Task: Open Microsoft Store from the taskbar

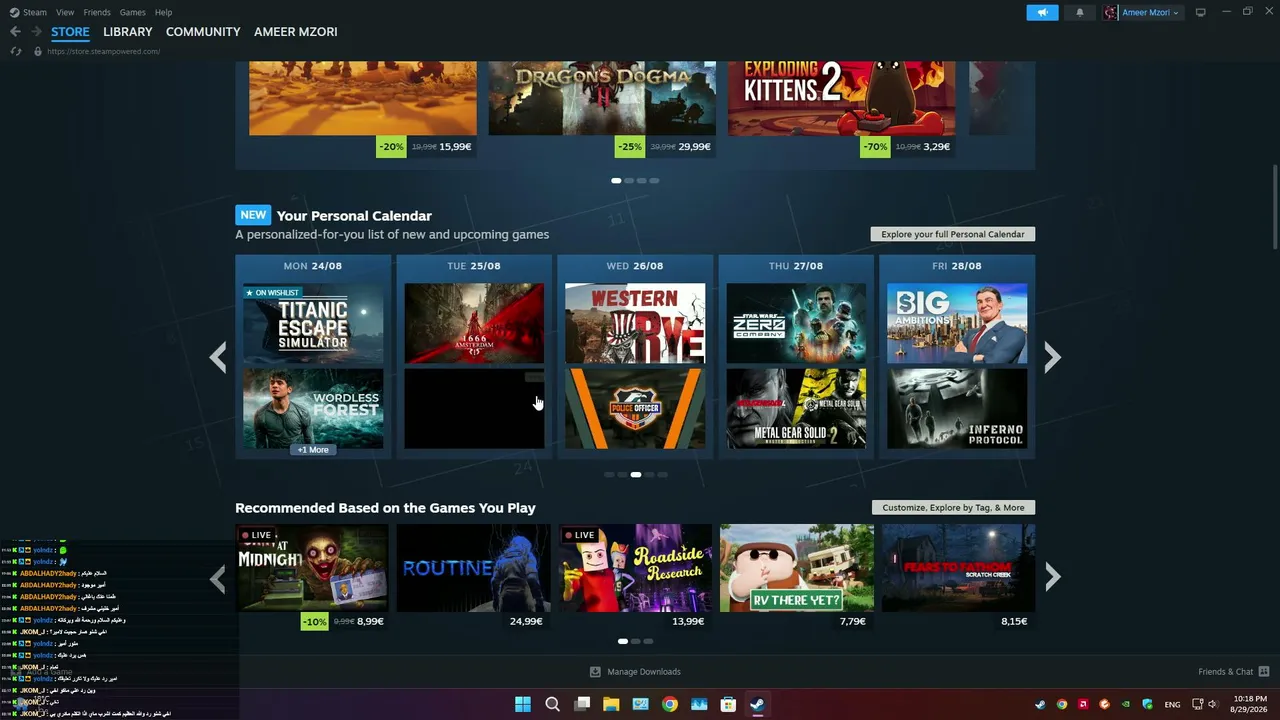Action: [x=728, y=704]
